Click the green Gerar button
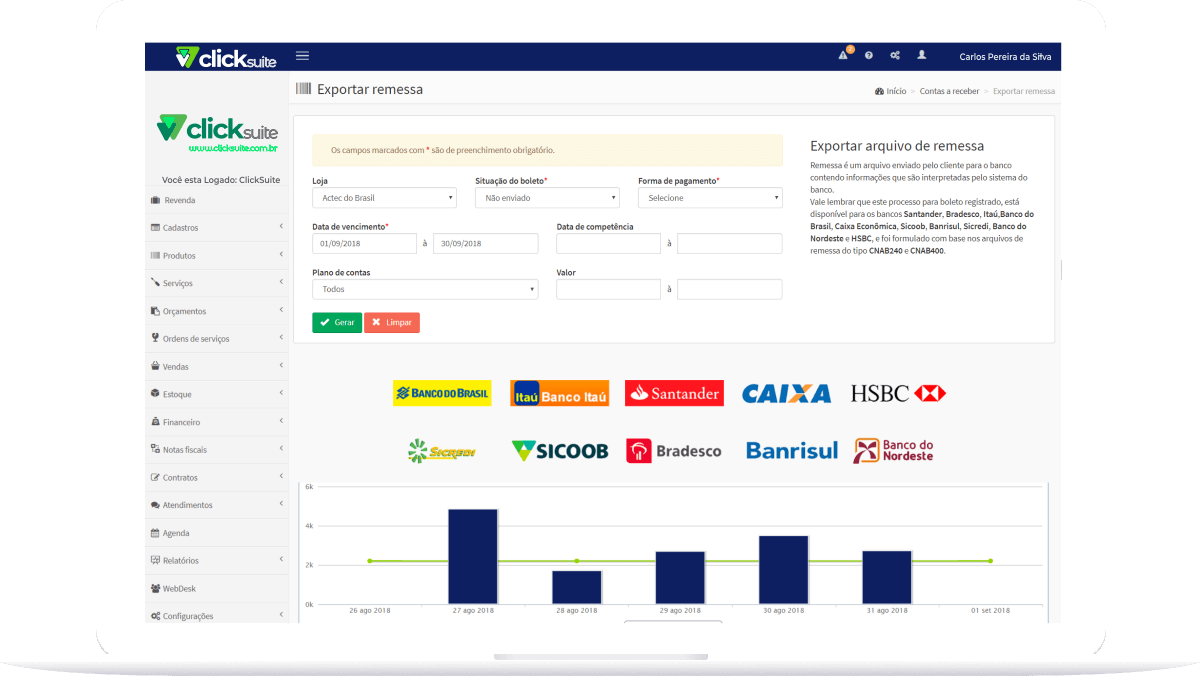The width and height of the screenshot is (1200, 676). pyautogui.click(x=337, y=323)
